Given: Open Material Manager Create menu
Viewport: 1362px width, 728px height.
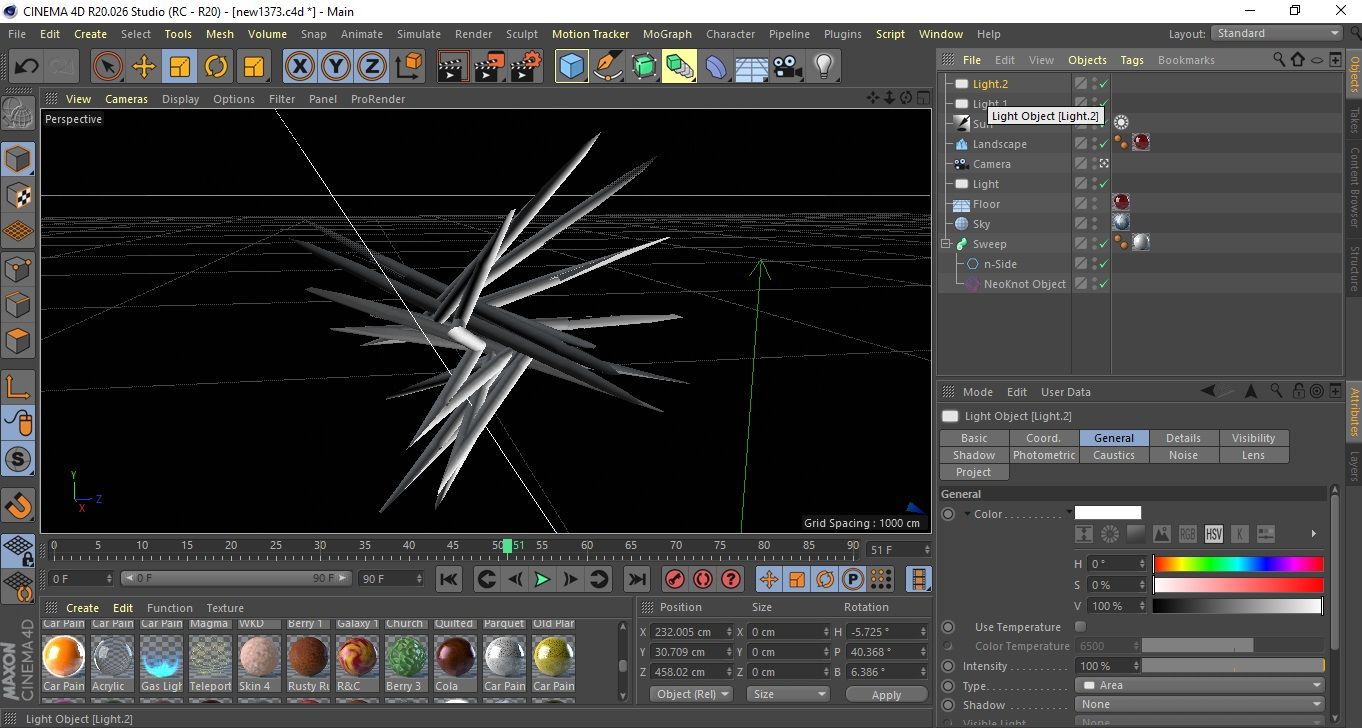Looking at the screenshot, I should (82, 608).
